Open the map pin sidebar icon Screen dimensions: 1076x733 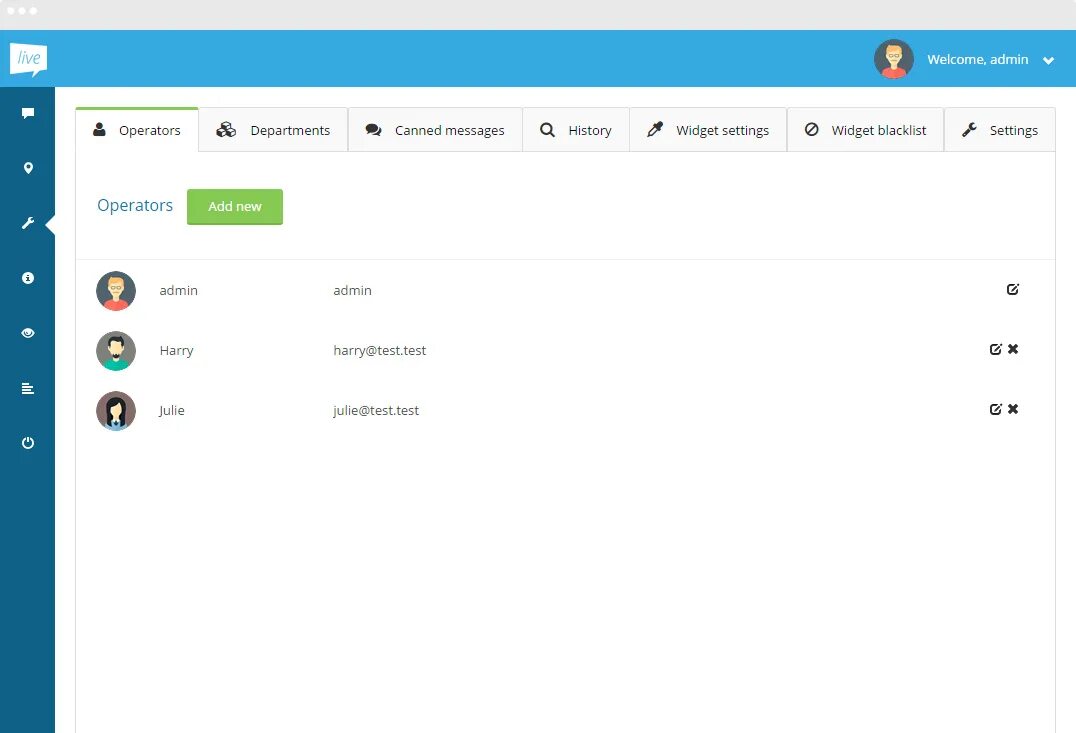tap(28, 168)
